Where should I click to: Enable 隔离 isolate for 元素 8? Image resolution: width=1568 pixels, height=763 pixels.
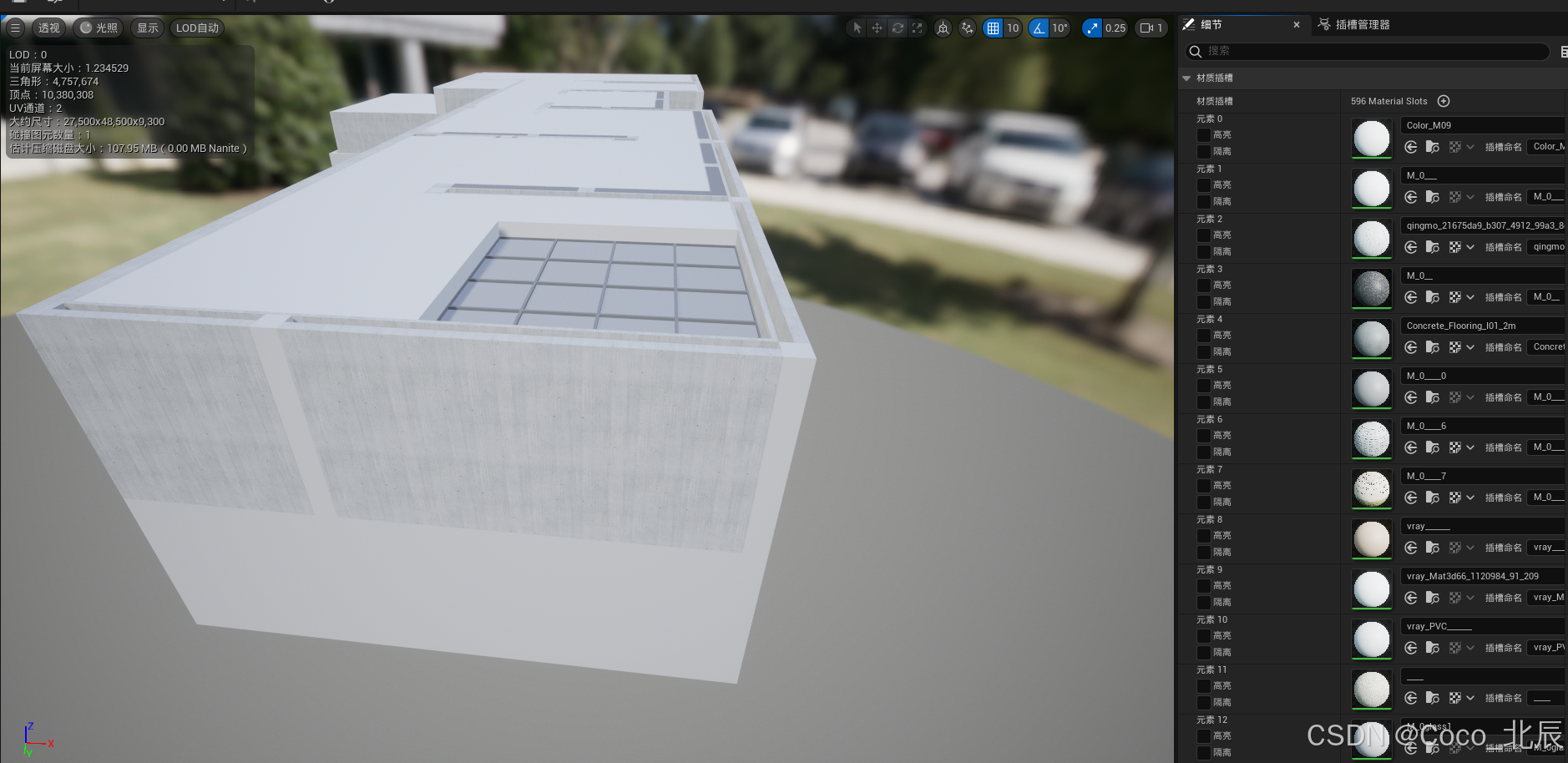point(1204,552)
